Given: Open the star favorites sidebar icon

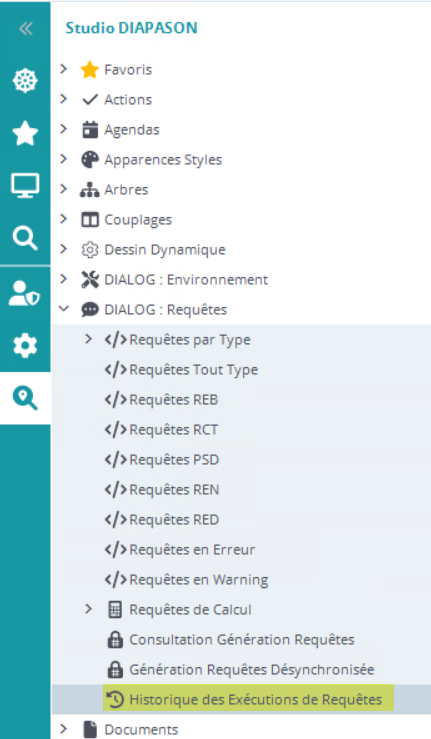Looking at the screenshot, I should (x=25, y=133).
